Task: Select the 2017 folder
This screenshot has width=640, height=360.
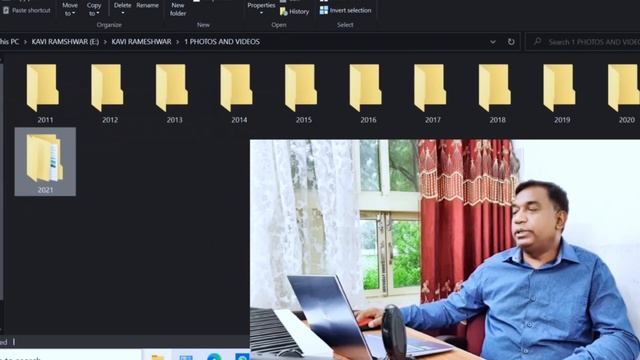Action: click(x=431, y=93)
